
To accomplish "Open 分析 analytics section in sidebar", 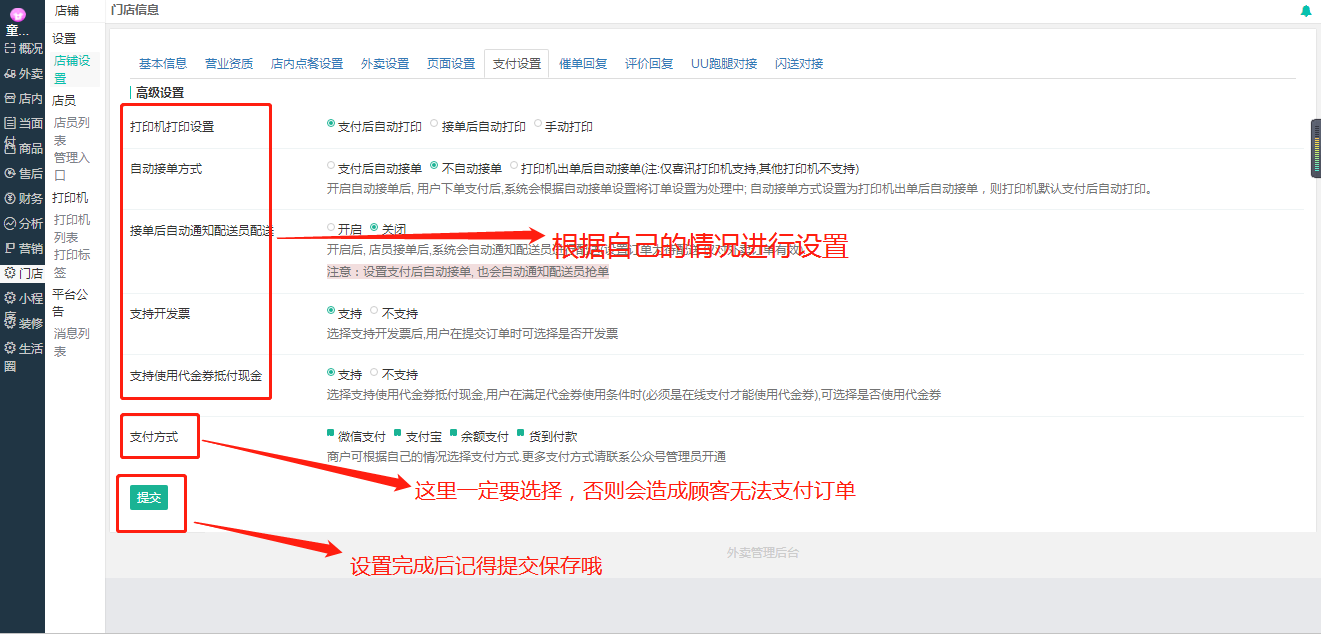I will (23, 223).
